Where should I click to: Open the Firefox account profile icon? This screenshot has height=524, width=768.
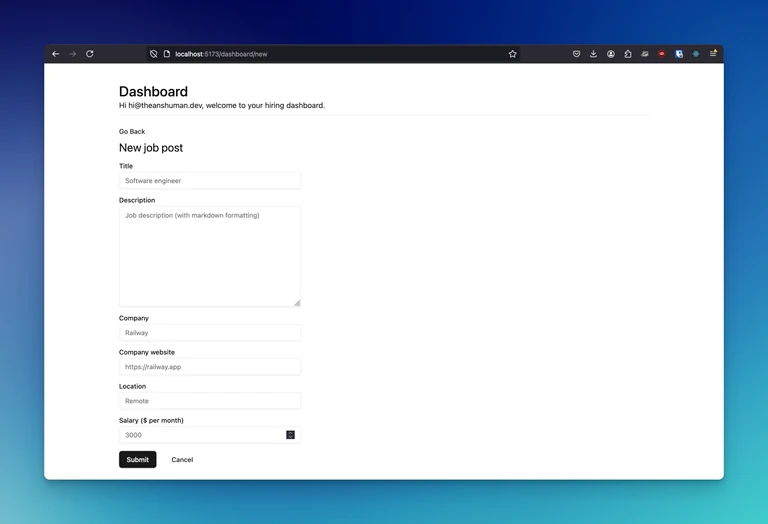(611, 54)
